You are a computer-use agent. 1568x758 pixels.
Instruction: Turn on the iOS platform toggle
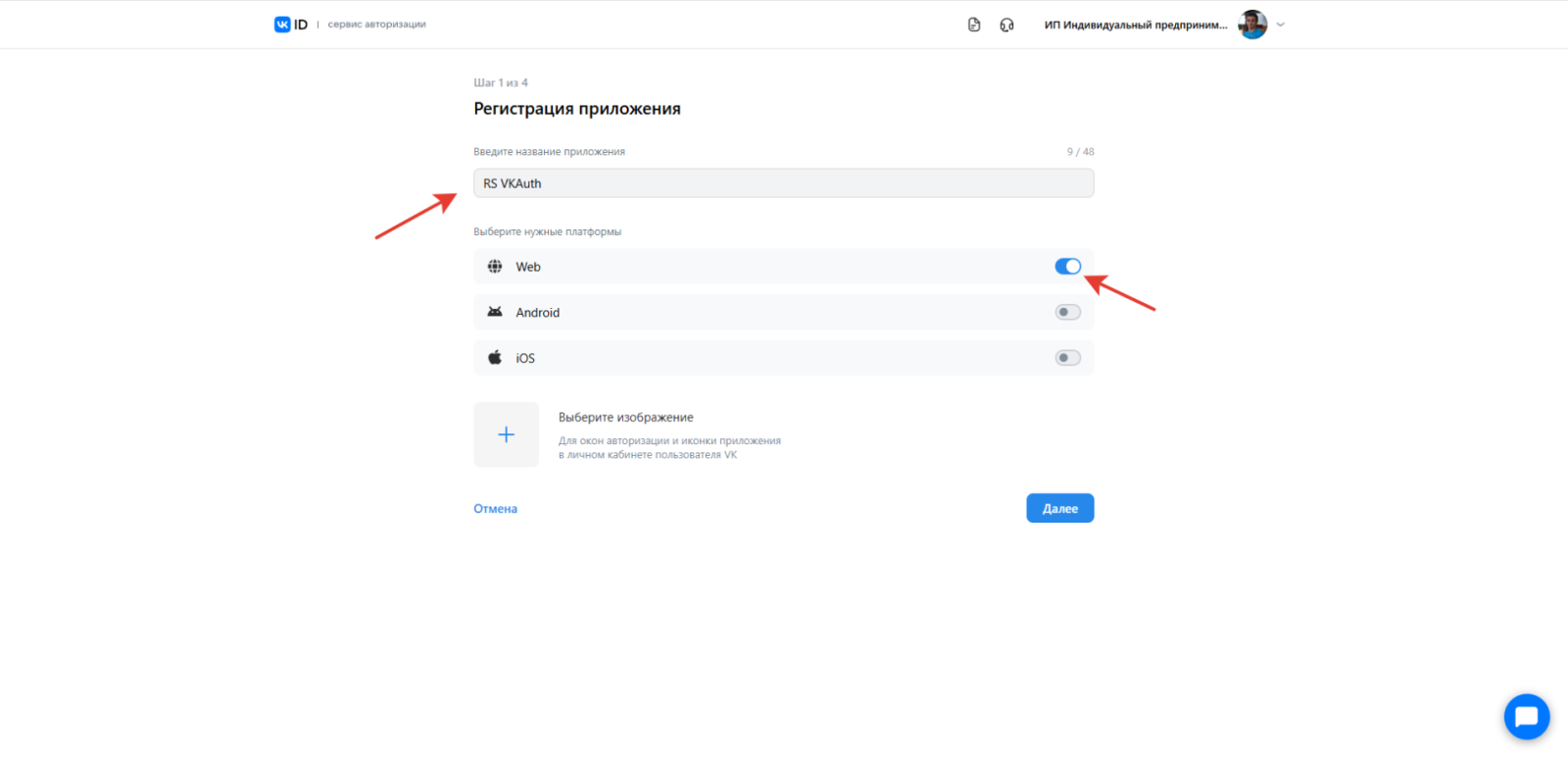(1067, 358)
